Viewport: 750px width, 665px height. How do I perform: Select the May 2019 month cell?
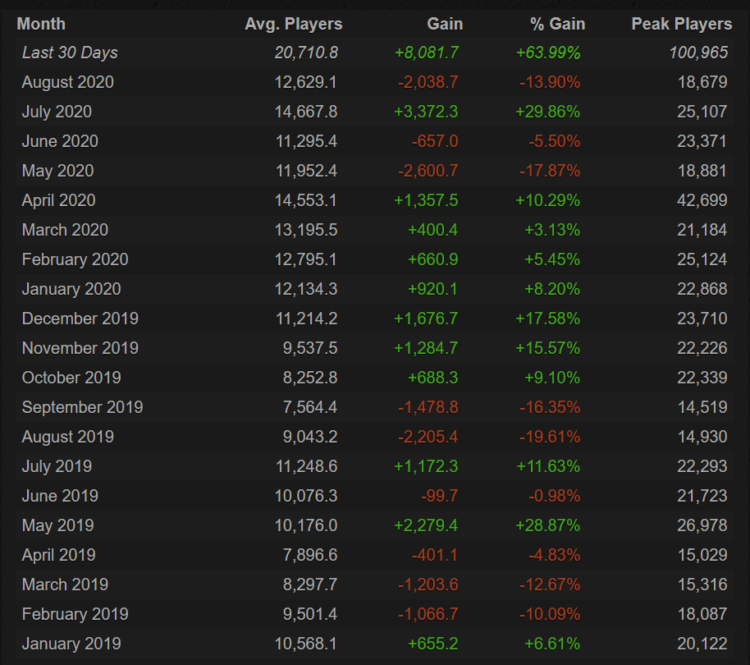[x=58, y=526]
